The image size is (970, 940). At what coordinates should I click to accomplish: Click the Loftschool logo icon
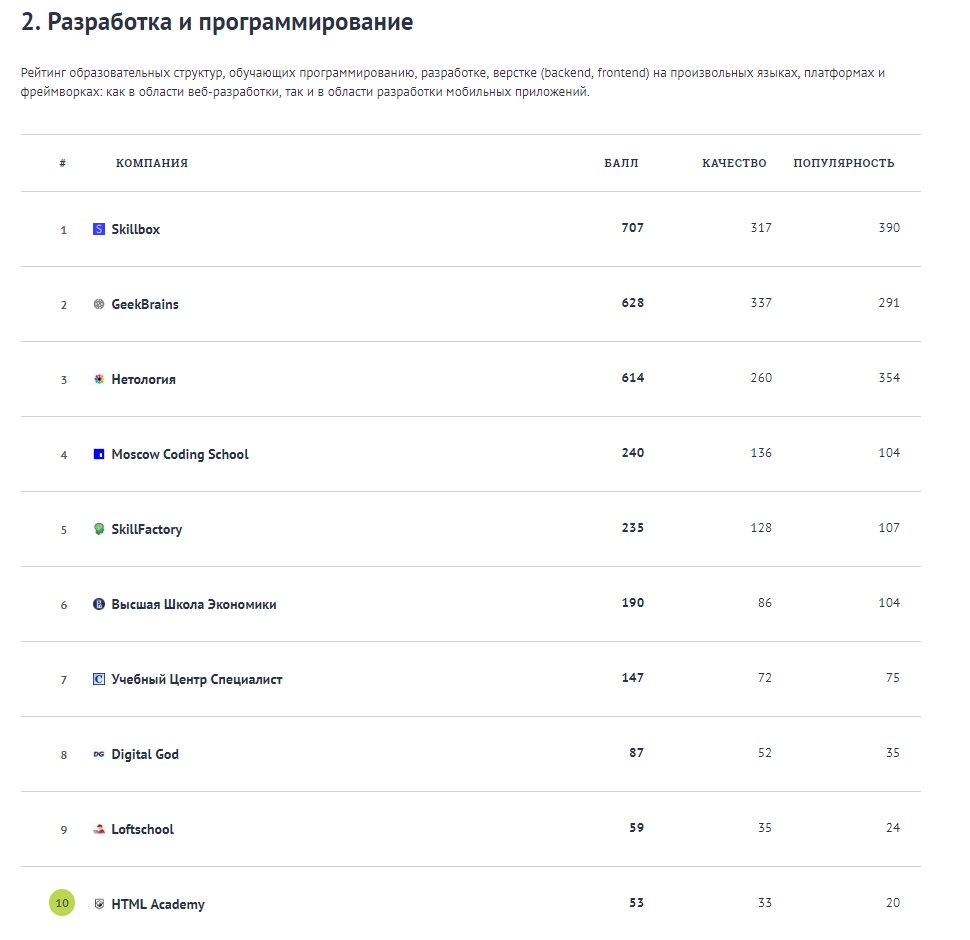click(99, 829)
